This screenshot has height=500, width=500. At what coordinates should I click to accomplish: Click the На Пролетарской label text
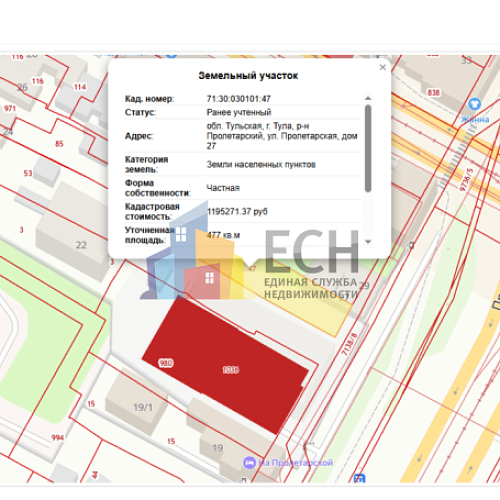pyautogui.click(x=296, y=463)
